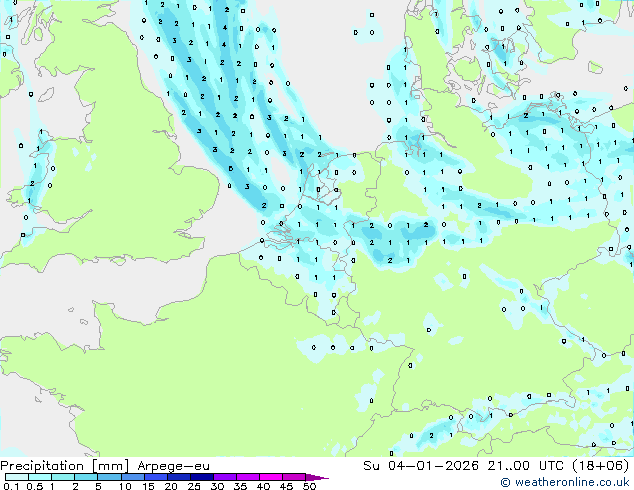
Task: Select the 25 to 30 mm dark navy swatch
Action: coord(202,477)
